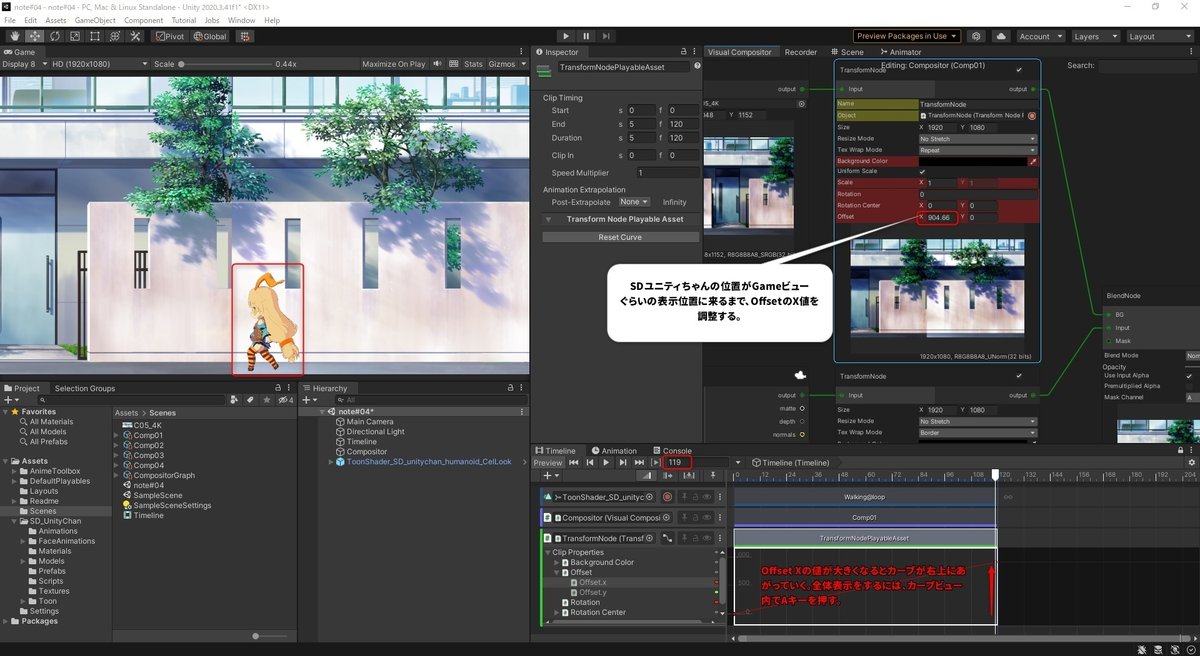Screen dimensions: 1200x656
Task: Toggle Timeline Preview mode
Action: tap(548, 462)
